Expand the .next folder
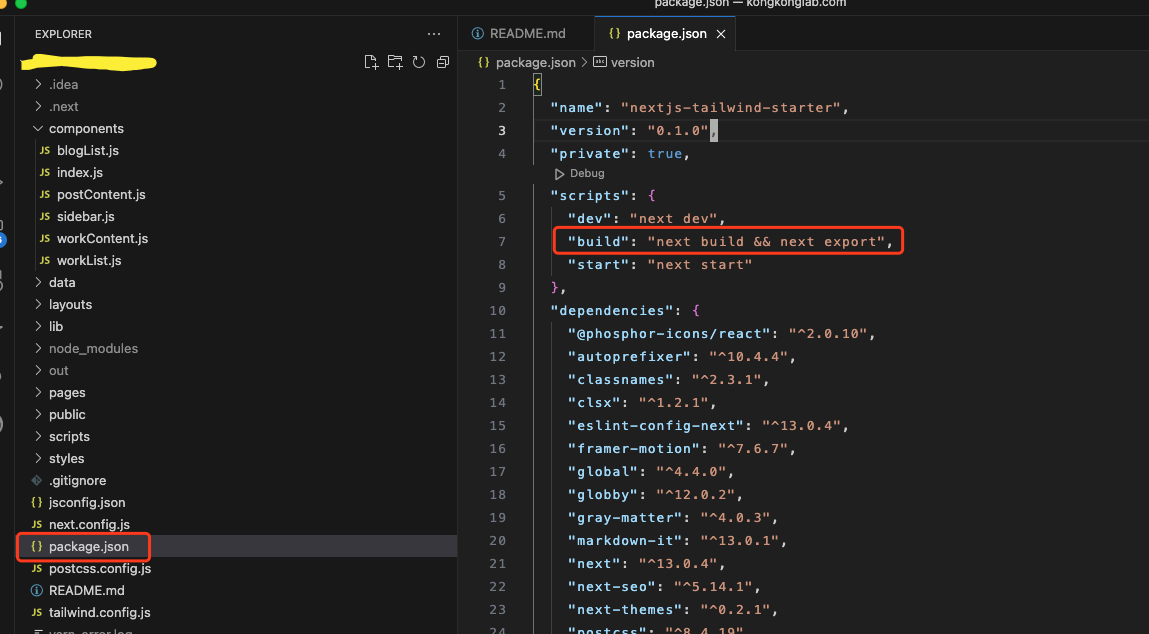 tap(63, 106)
